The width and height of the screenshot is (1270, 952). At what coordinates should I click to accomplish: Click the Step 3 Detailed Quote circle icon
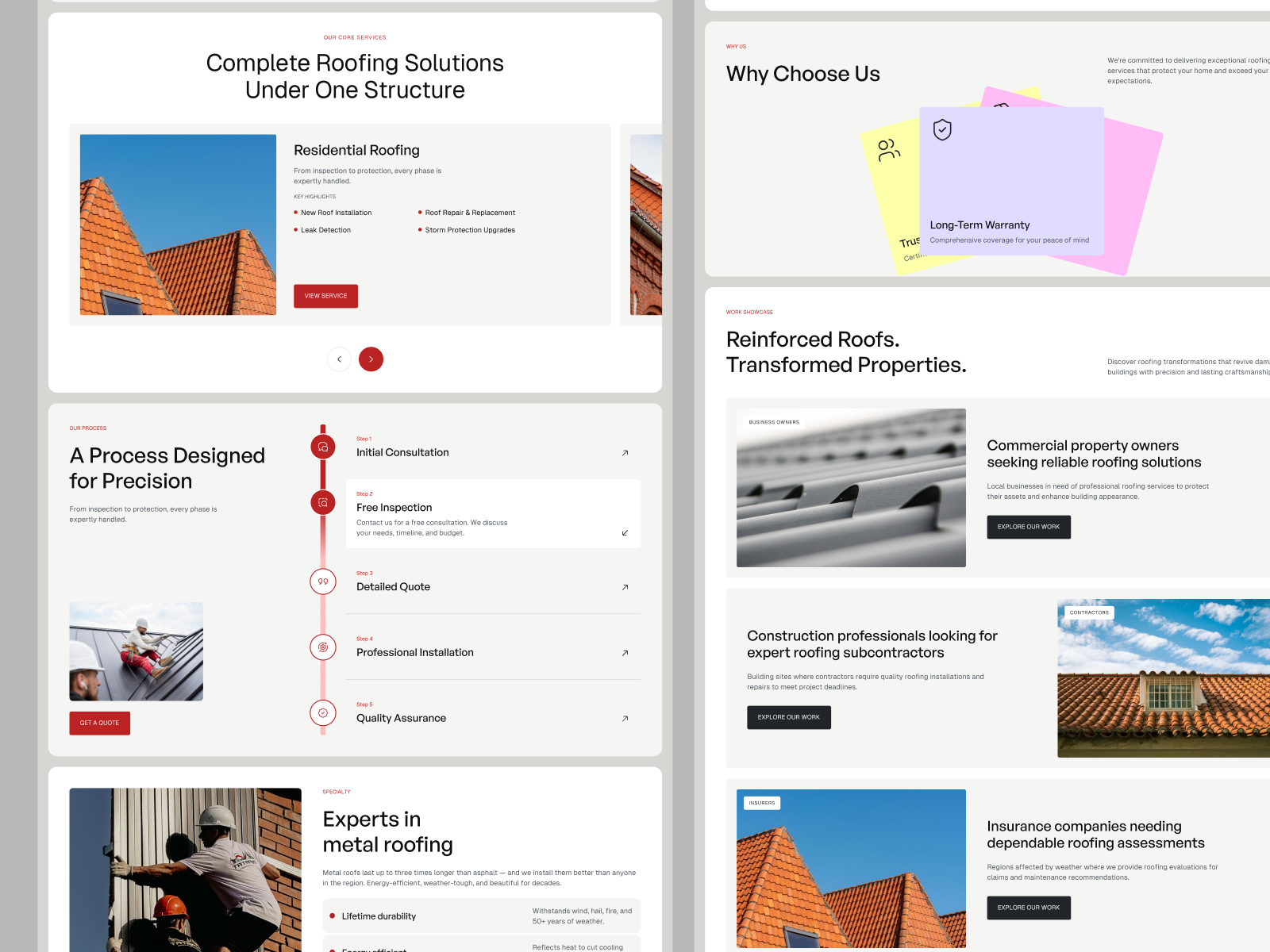click(x=323, y=582)
